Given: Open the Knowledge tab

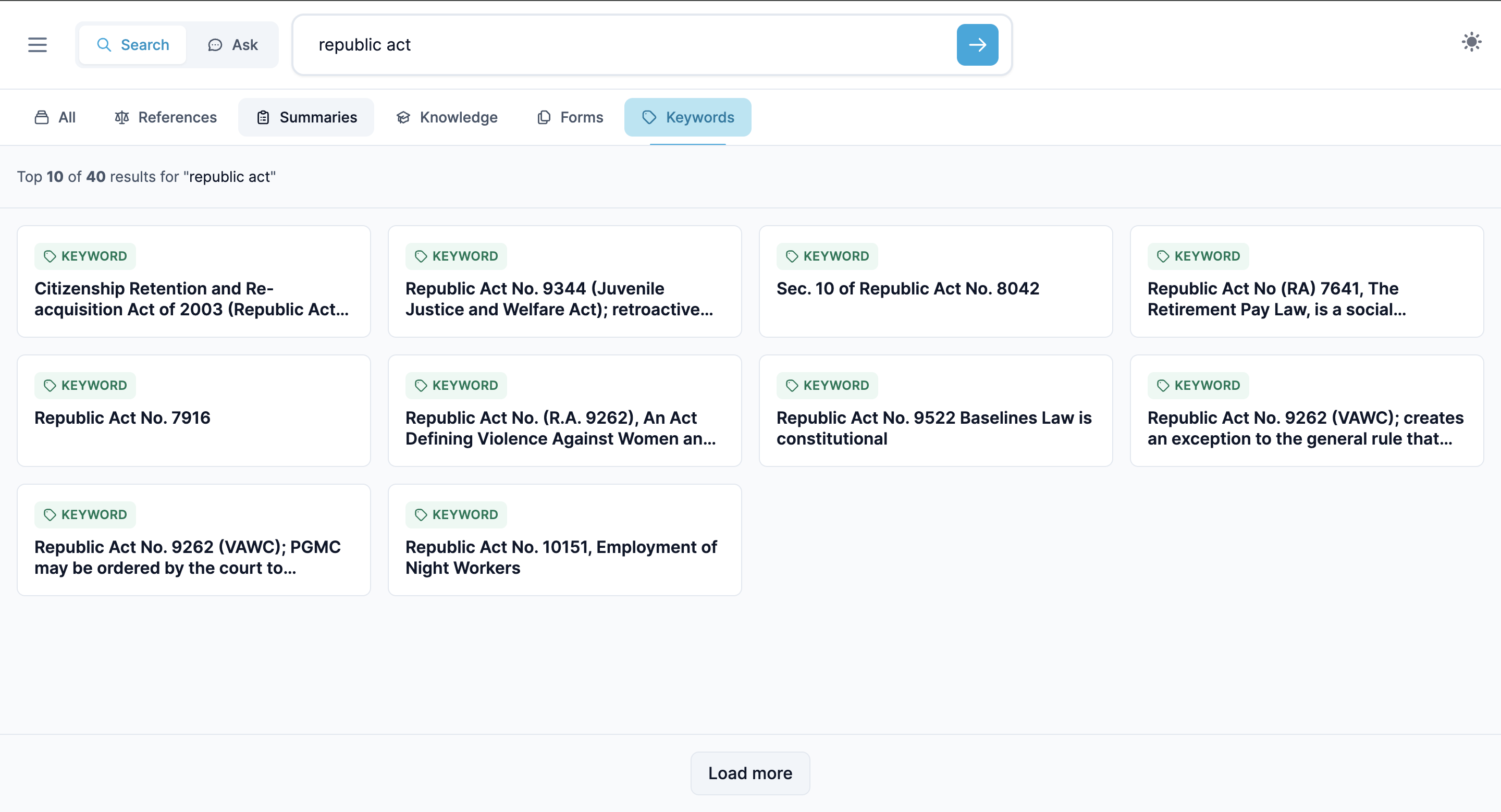Looking at the screenshot, I should (x=447, y=117).
